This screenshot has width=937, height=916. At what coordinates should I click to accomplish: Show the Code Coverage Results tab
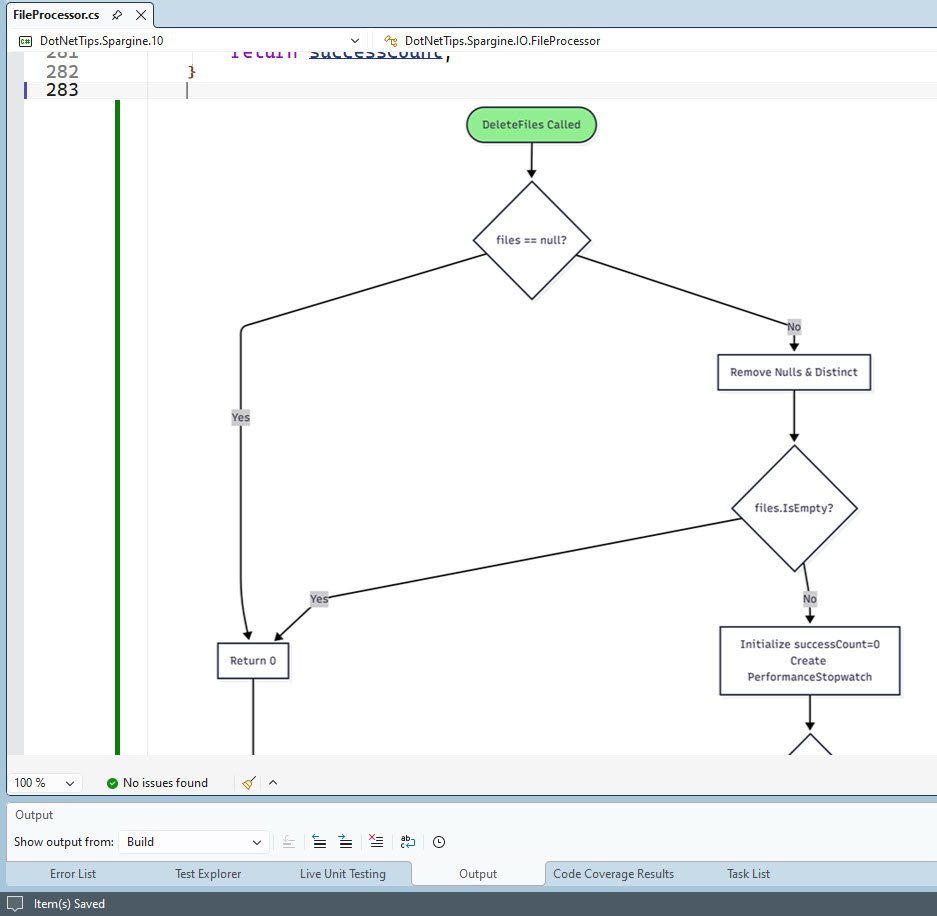(613, 874)
